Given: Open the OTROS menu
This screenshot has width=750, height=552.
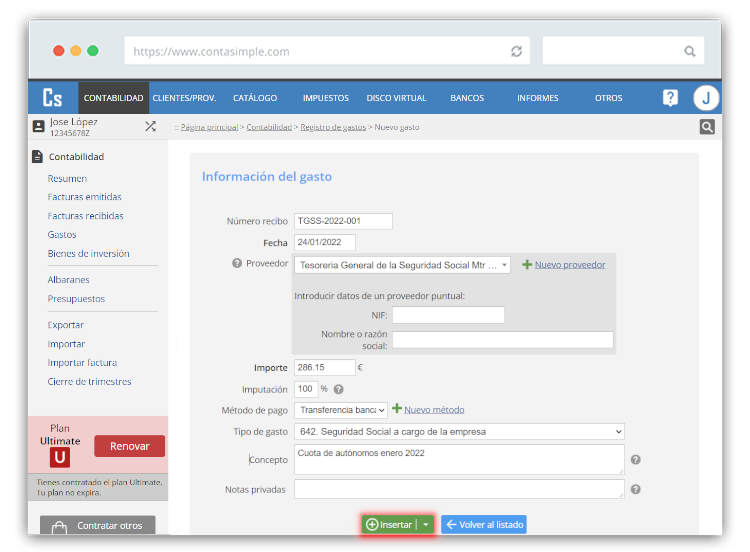Looking at the screenshot, I should pyautogui.click(x=608, y=98).
